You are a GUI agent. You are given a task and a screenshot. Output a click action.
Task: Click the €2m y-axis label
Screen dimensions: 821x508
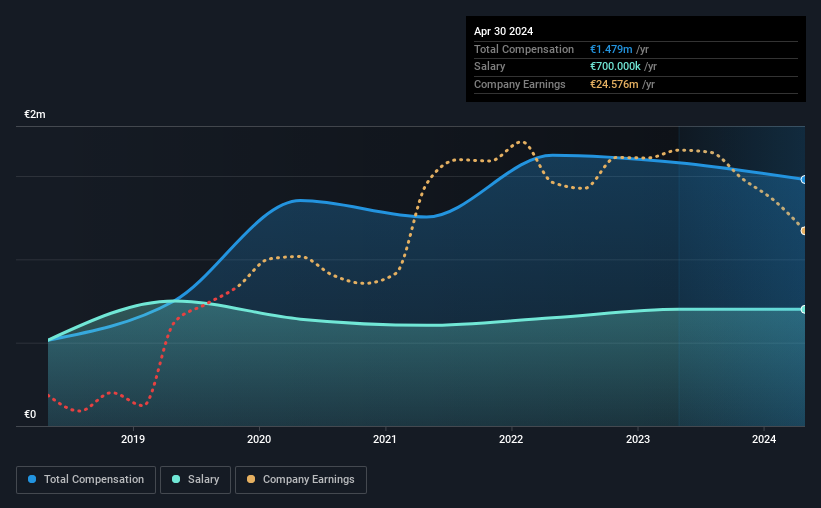coord(35,114)
